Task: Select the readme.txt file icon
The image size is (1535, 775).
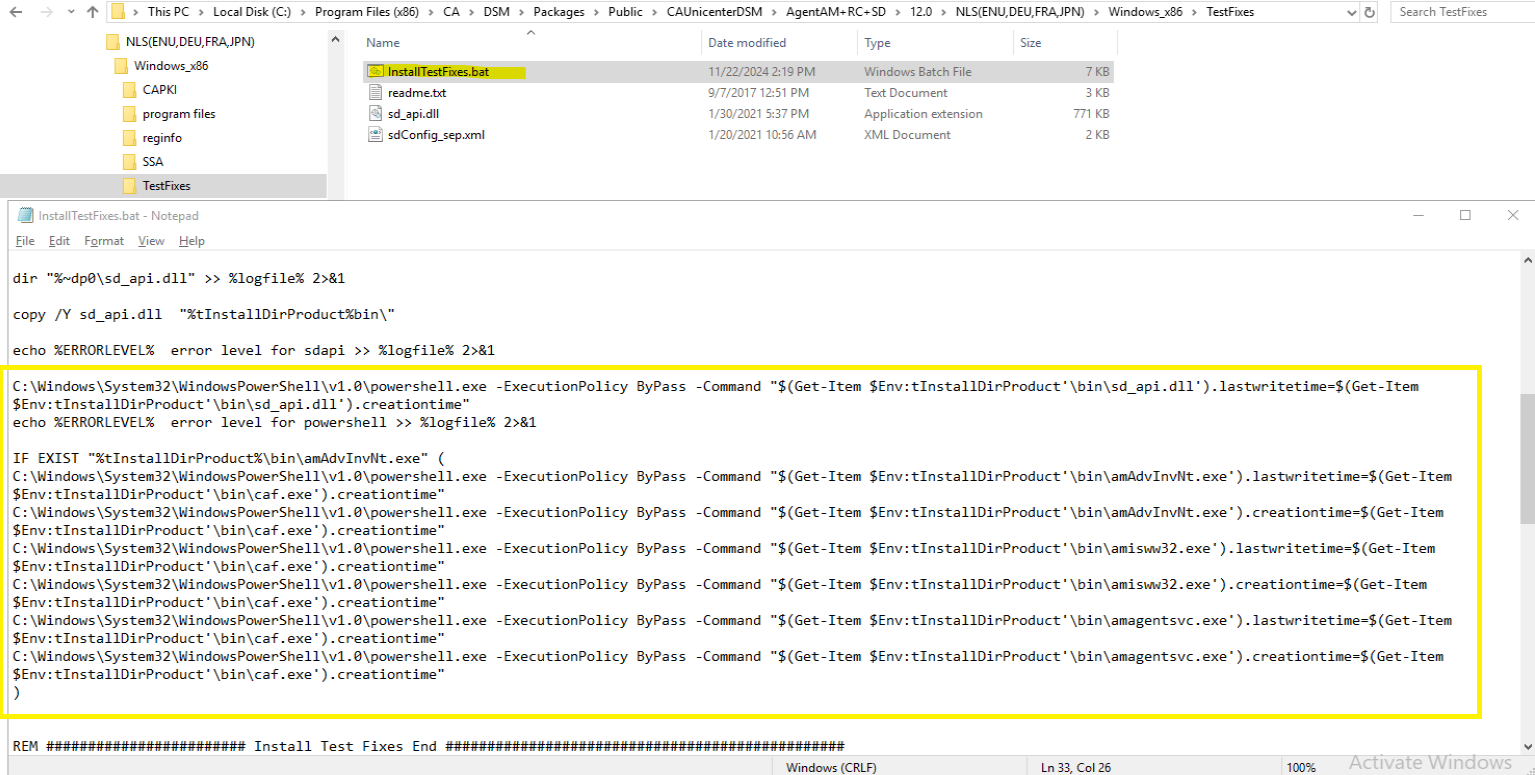Action: pos(375,93)
